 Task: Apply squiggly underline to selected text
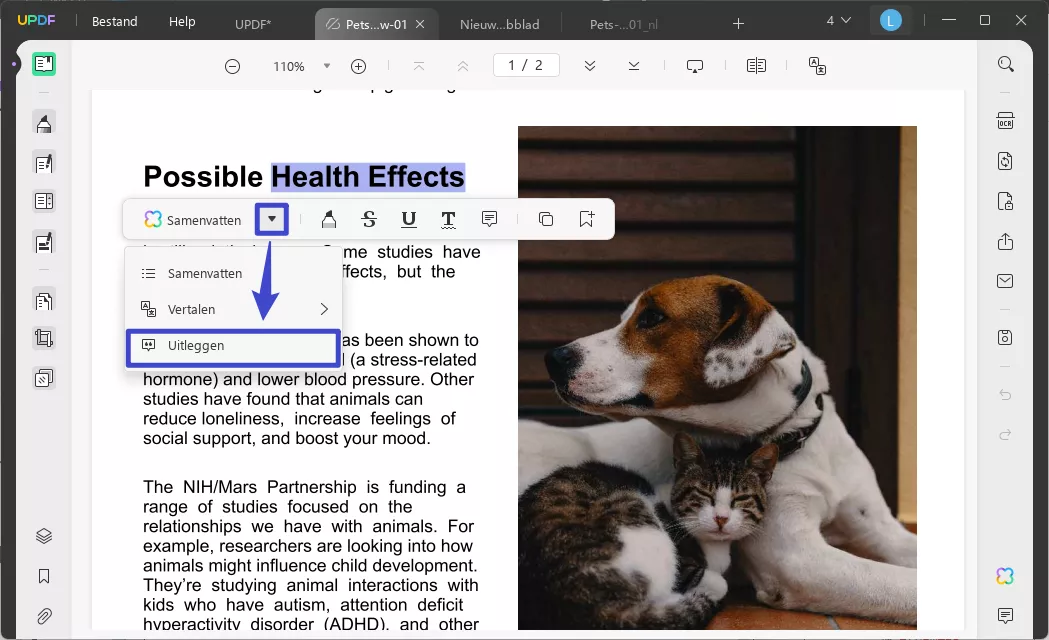[448, 219]
